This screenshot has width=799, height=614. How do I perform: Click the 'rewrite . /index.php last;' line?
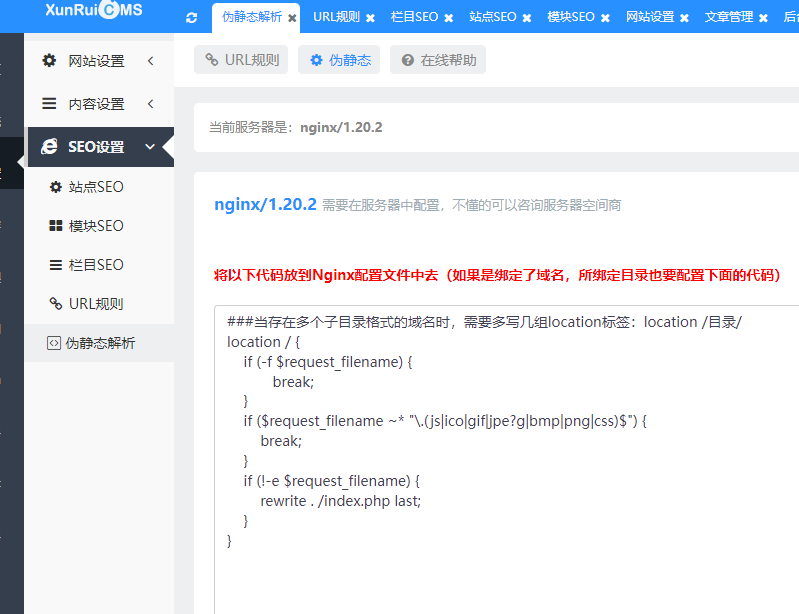click(340, 501)
